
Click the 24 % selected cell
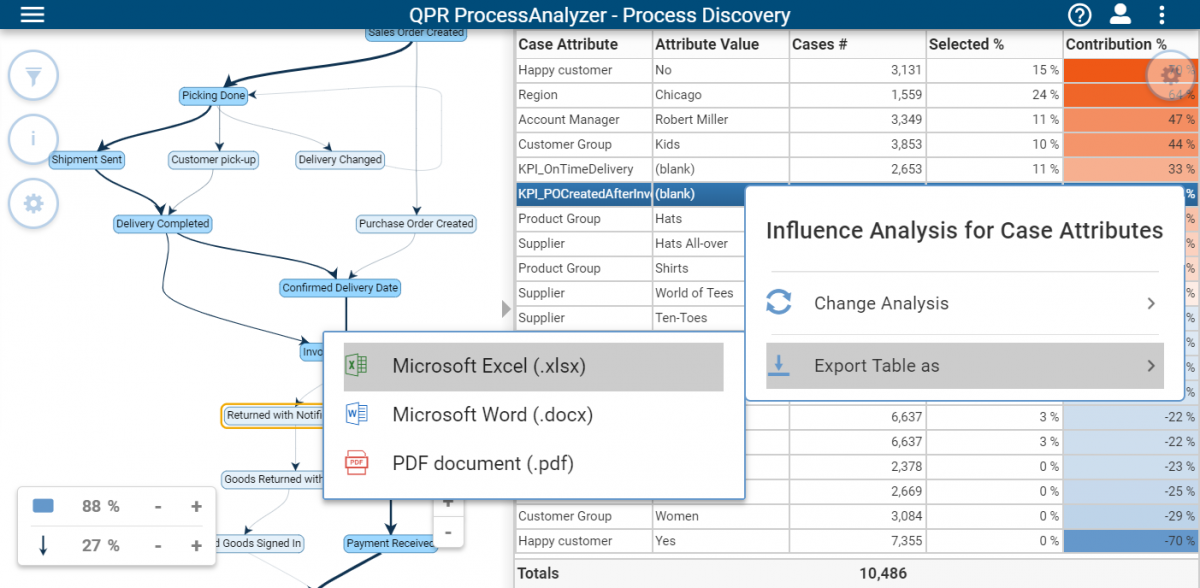point(993,95)
